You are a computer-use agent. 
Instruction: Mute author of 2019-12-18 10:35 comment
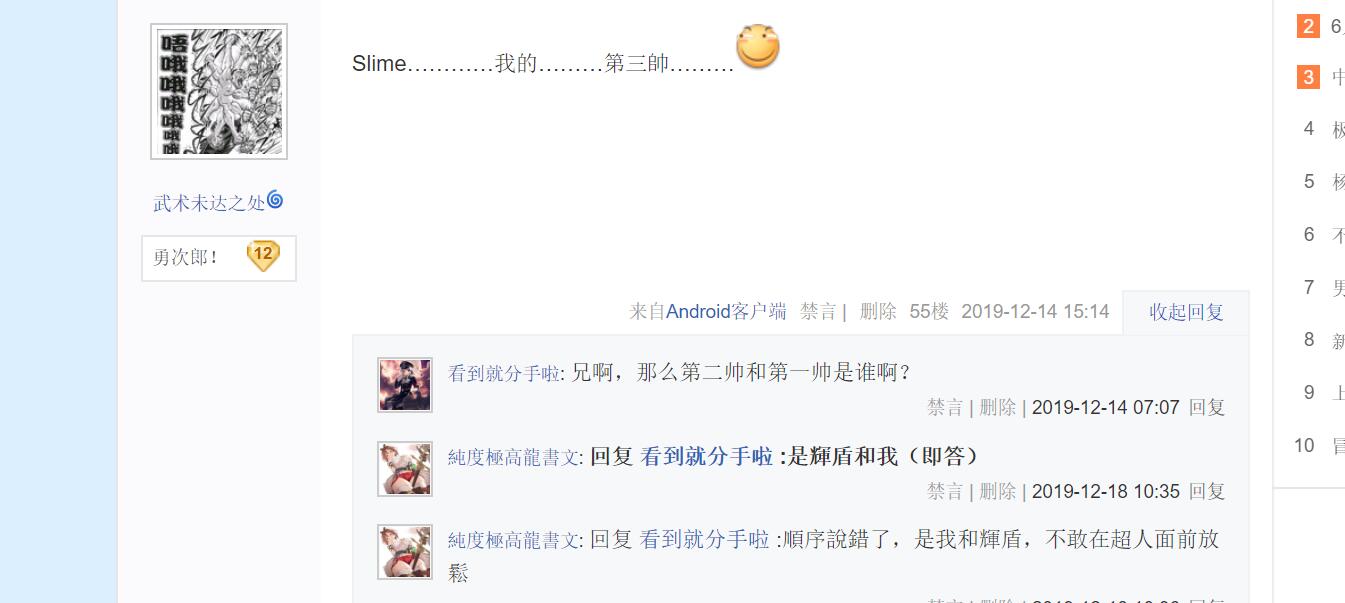point(945,491)
